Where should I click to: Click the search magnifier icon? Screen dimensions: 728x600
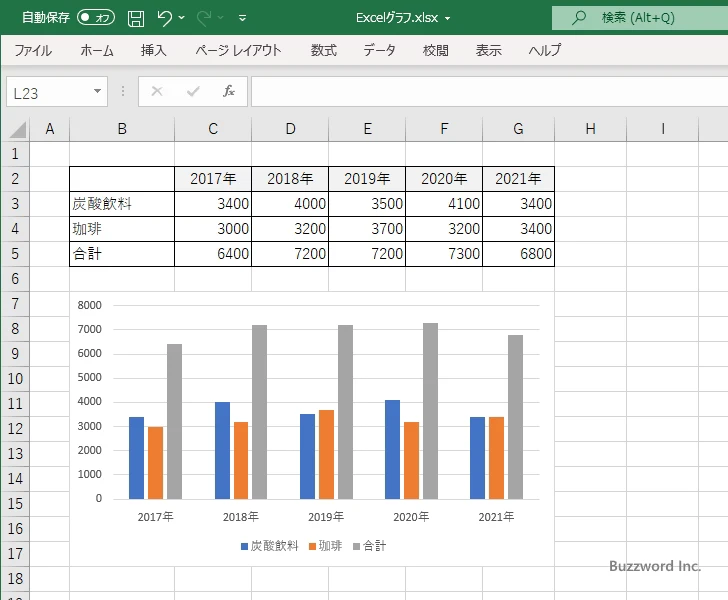click(x=579, y=18)
